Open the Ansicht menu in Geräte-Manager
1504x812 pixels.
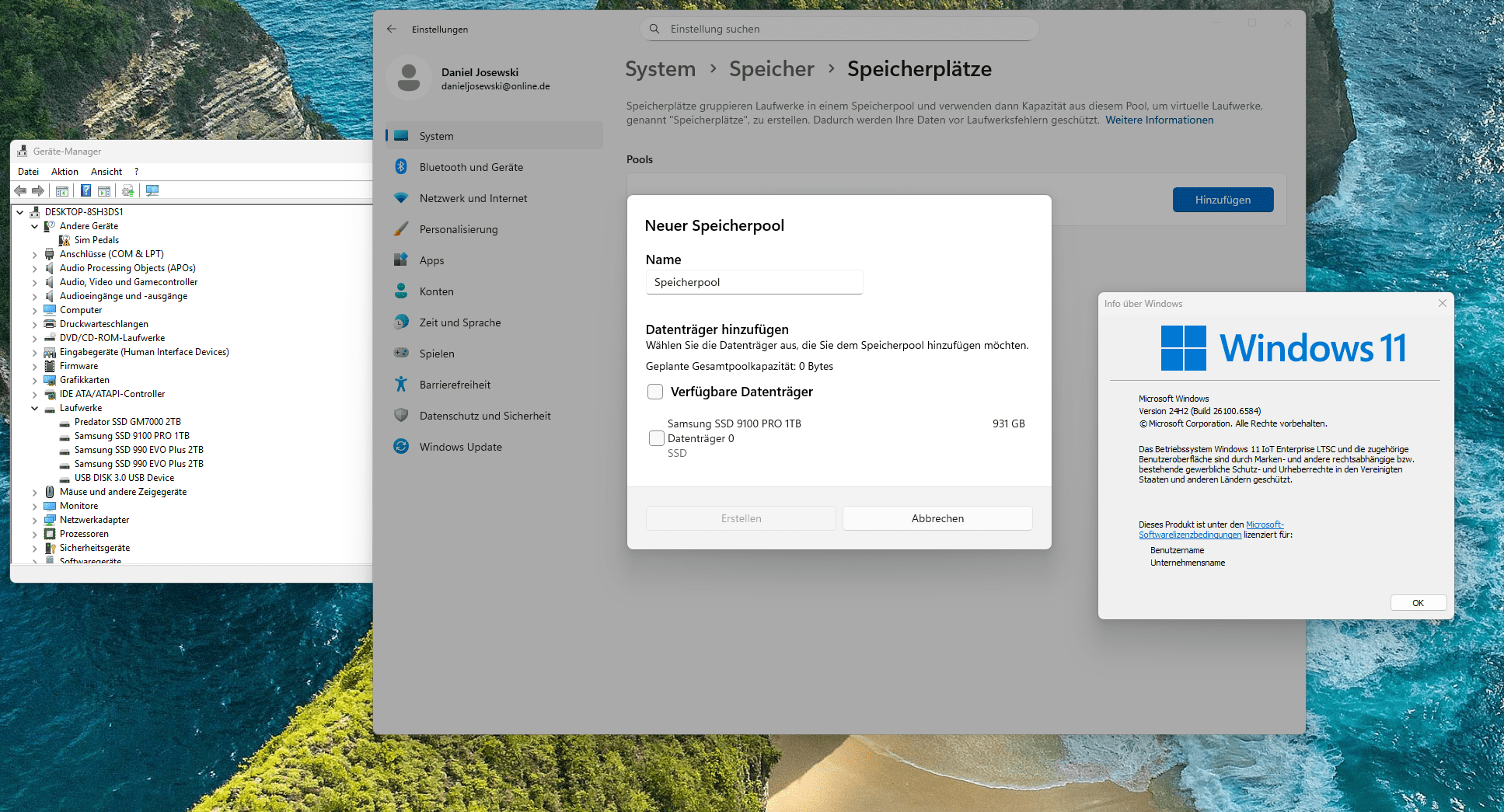tap(106, 172)
